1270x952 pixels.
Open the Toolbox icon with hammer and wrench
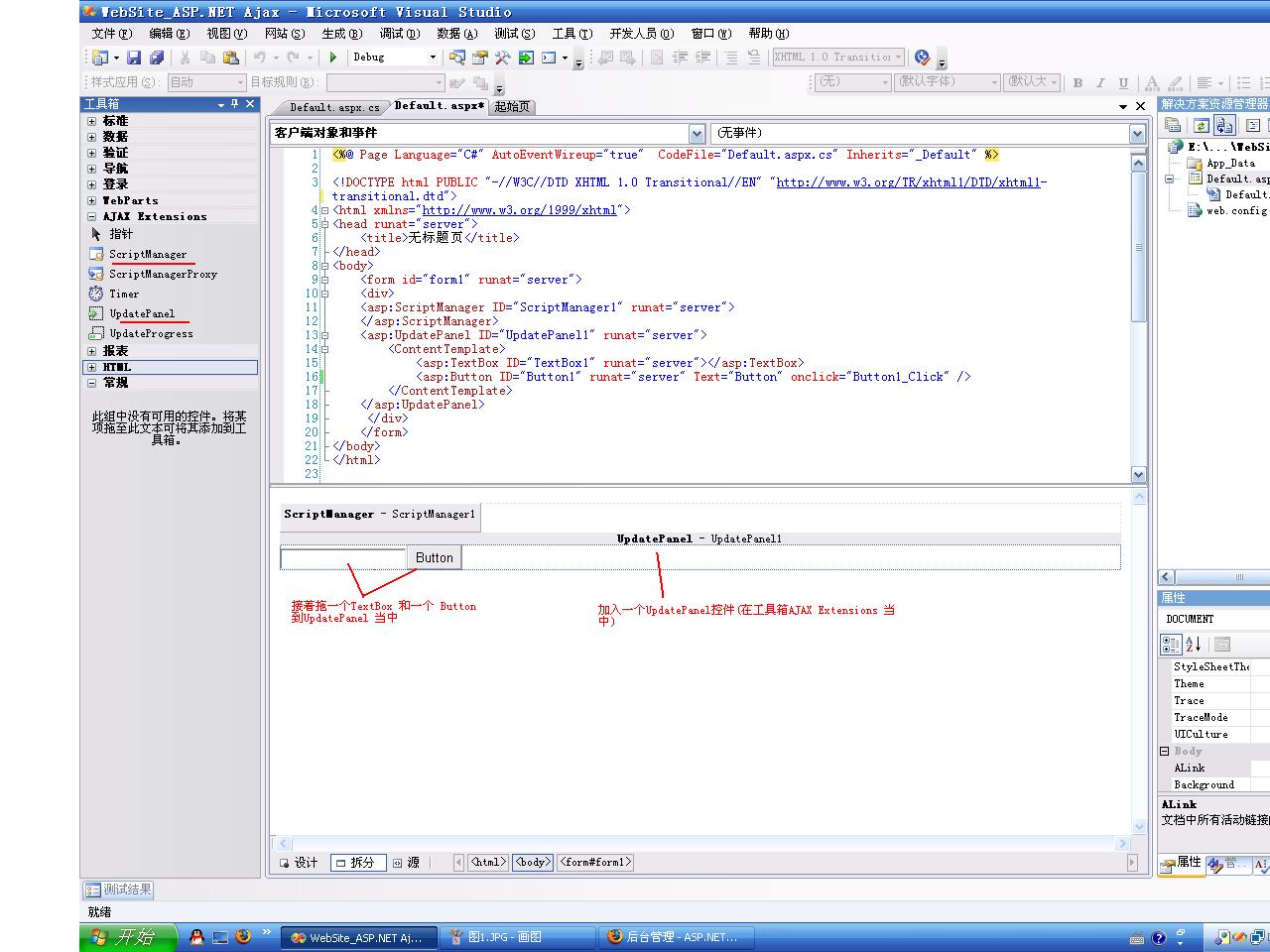click(503, 58)
